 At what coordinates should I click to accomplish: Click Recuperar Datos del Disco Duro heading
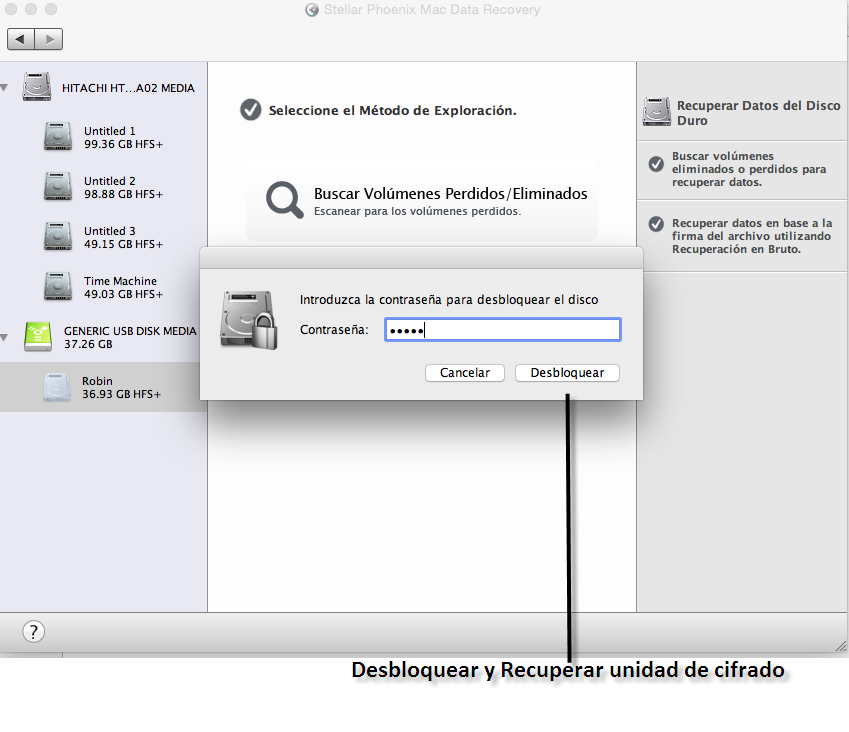(759, 113)
